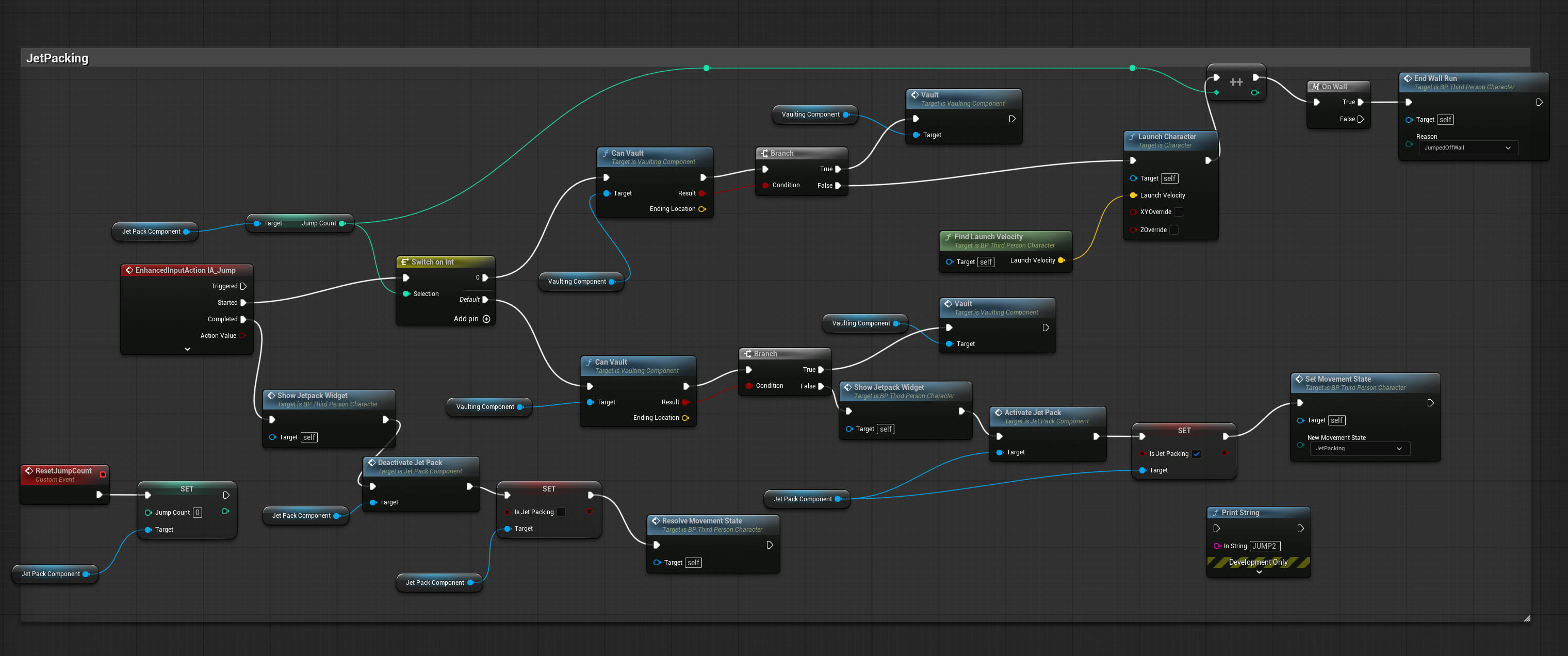Click the Print String function icon

point(1215,513)
